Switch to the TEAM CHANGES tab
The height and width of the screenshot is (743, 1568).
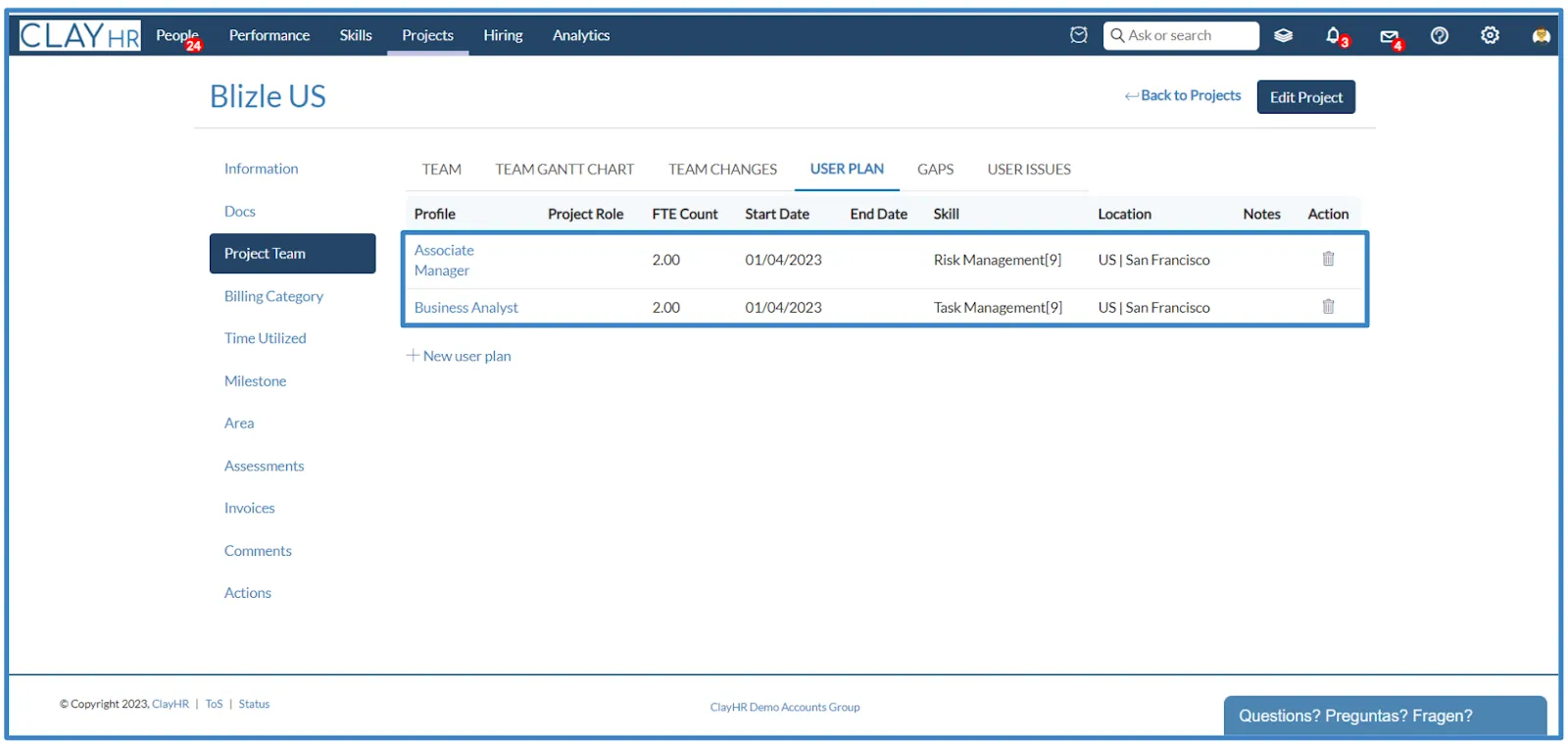click(723, 170)
